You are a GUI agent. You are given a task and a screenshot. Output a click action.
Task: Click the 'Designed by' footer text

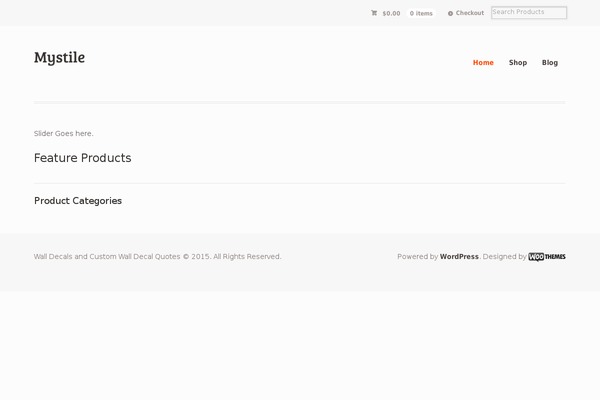(504, 256)
